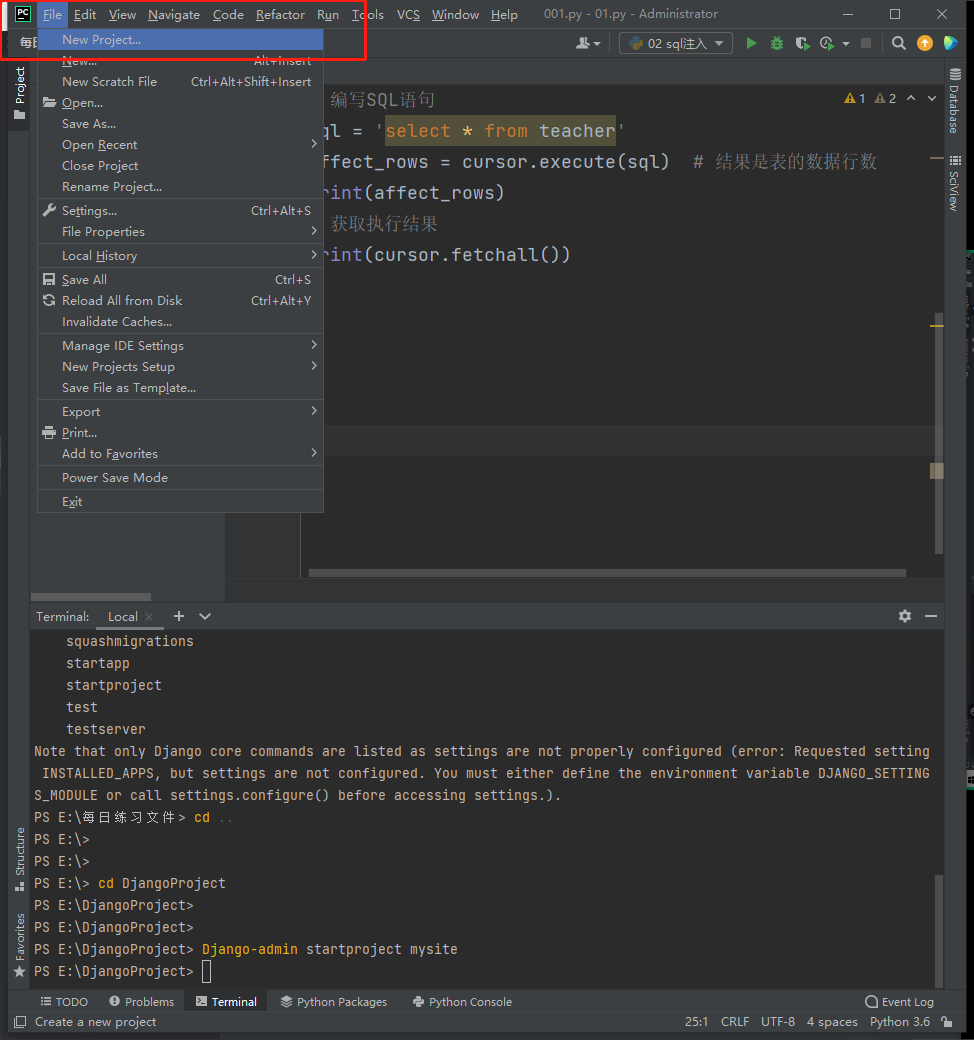Open the SciView tool window
The image size is (974, 1040).
tap(955, 184)
